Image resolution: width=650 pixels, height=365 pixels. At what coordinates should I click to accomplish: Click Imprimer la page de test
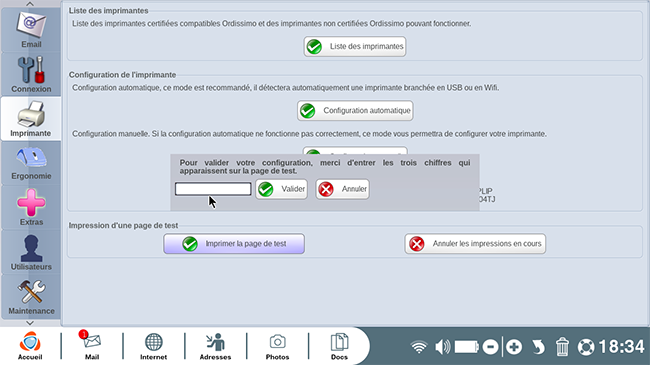[x=234, y=244]
